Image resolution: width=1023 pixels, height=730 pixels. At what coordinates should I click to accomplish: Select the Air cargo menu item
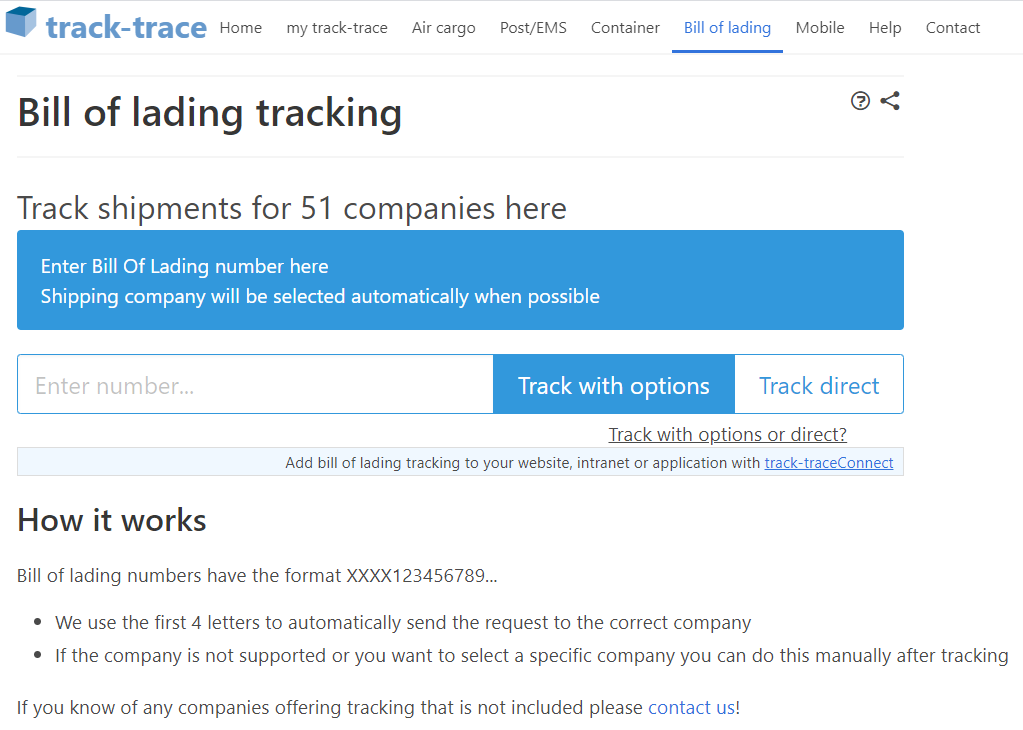444,27
